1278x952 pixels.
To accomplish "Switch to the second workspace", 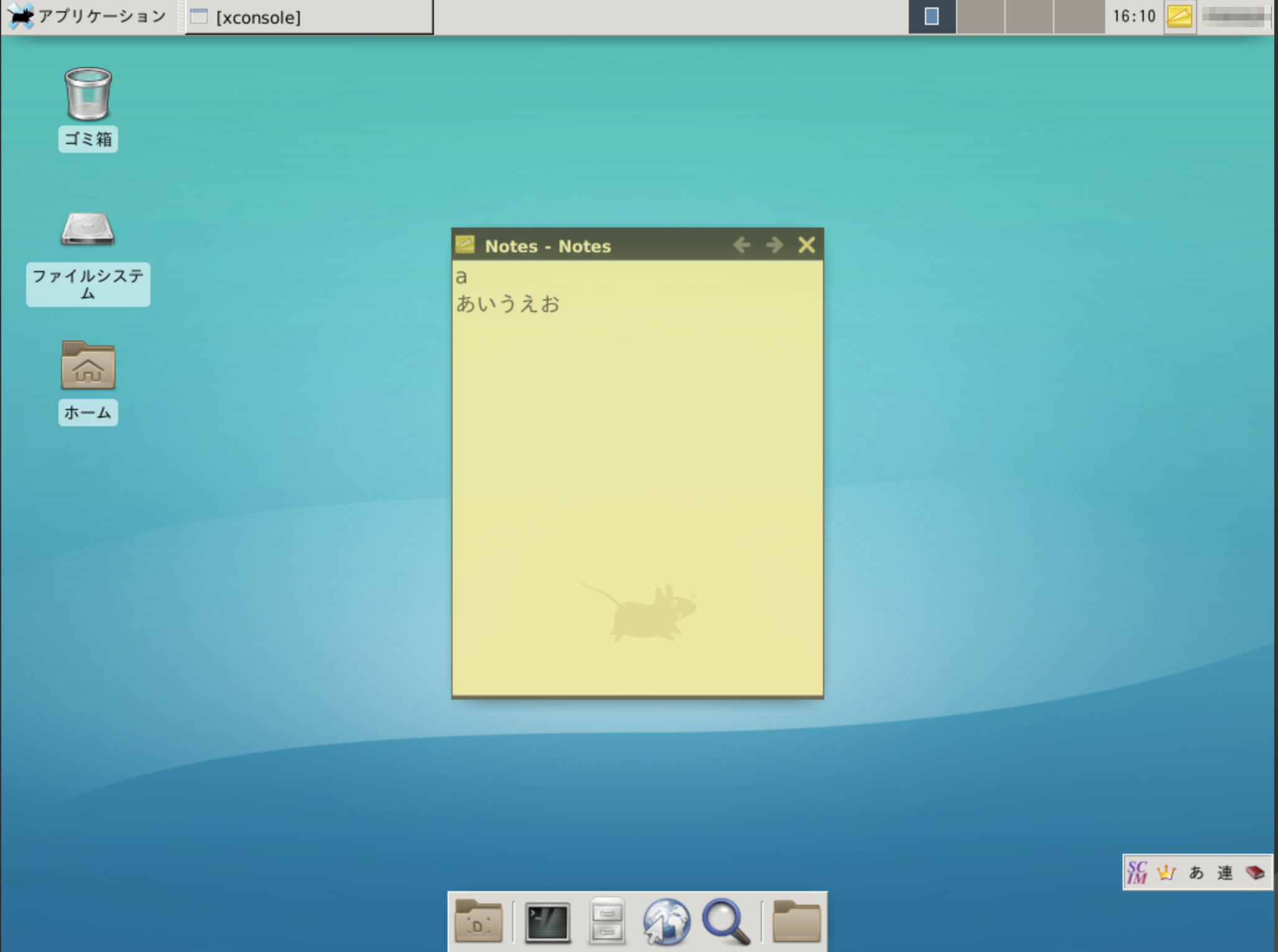I will 980,16.
